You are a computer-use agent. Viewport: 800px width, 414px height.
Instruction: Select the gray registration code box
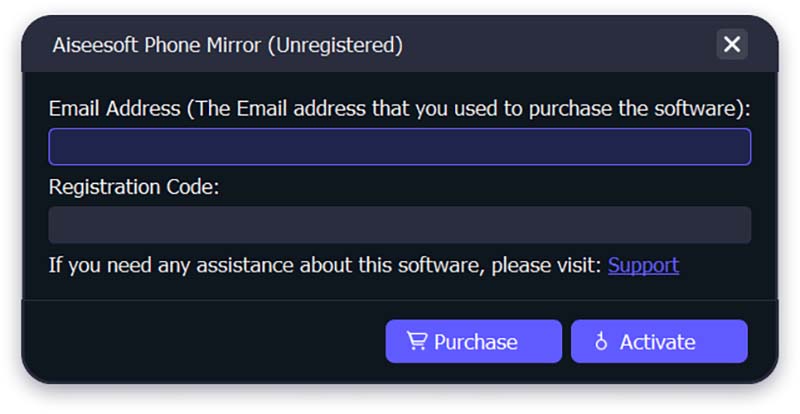(x=399, y=225)
